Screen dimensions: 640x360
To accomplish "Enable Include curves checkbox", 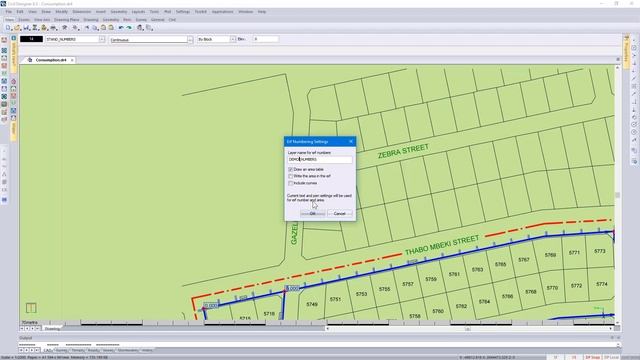I will click(291, 183).
